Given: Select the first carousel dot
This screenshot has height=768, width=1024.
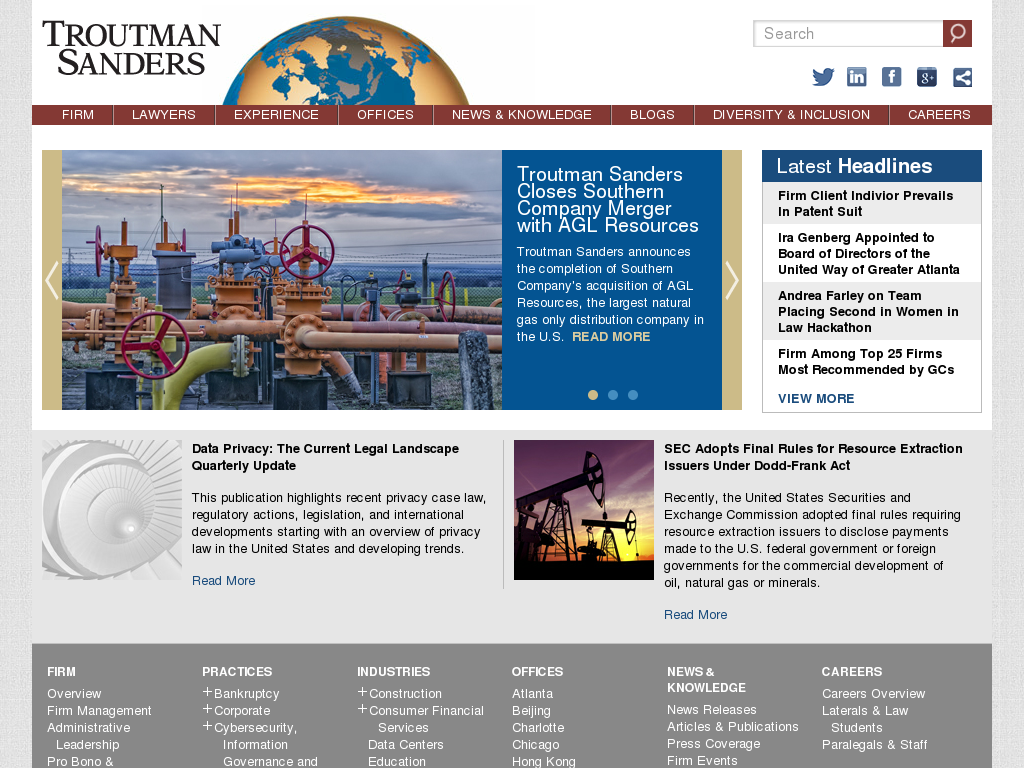Looking at the screenshot, I should tap(593, 395).
